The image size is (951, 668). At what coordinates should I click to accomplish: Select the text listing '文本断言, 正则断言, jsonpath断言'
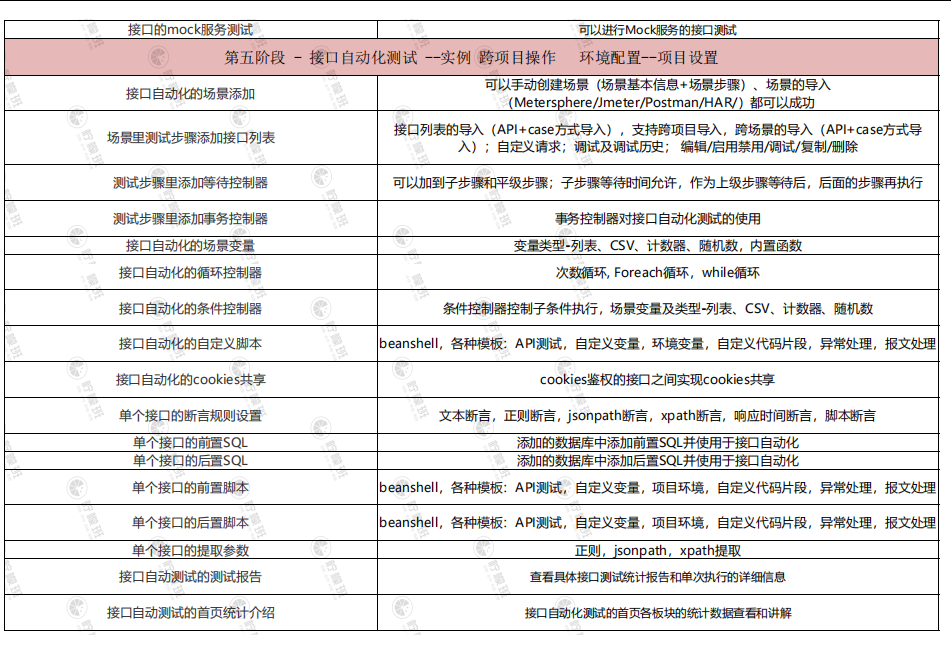click(x=657, y=416)
